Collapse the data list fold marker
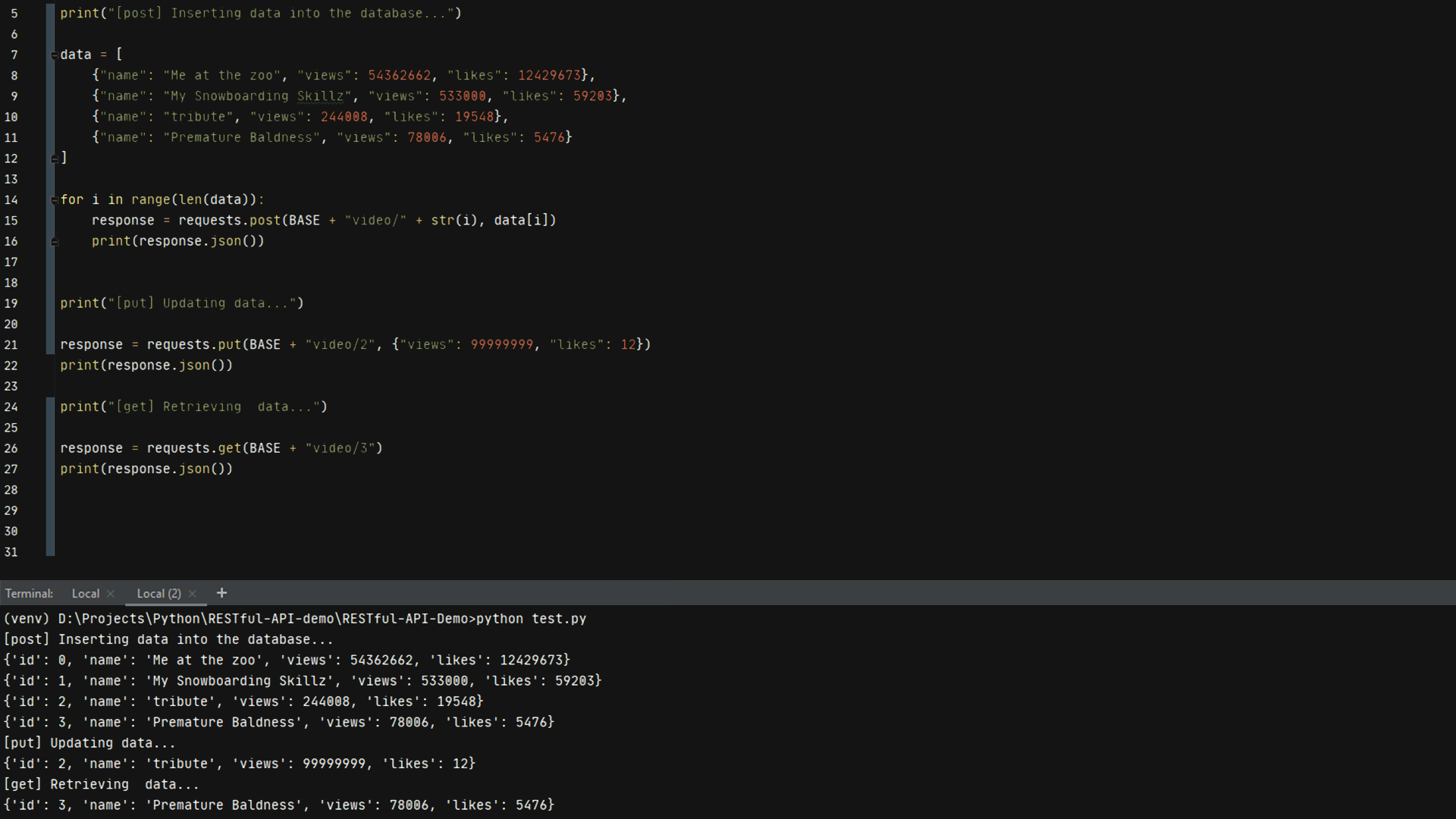The height and width of the screenshot is (819, 1456). pyautogui.click(x=54, y=55)
